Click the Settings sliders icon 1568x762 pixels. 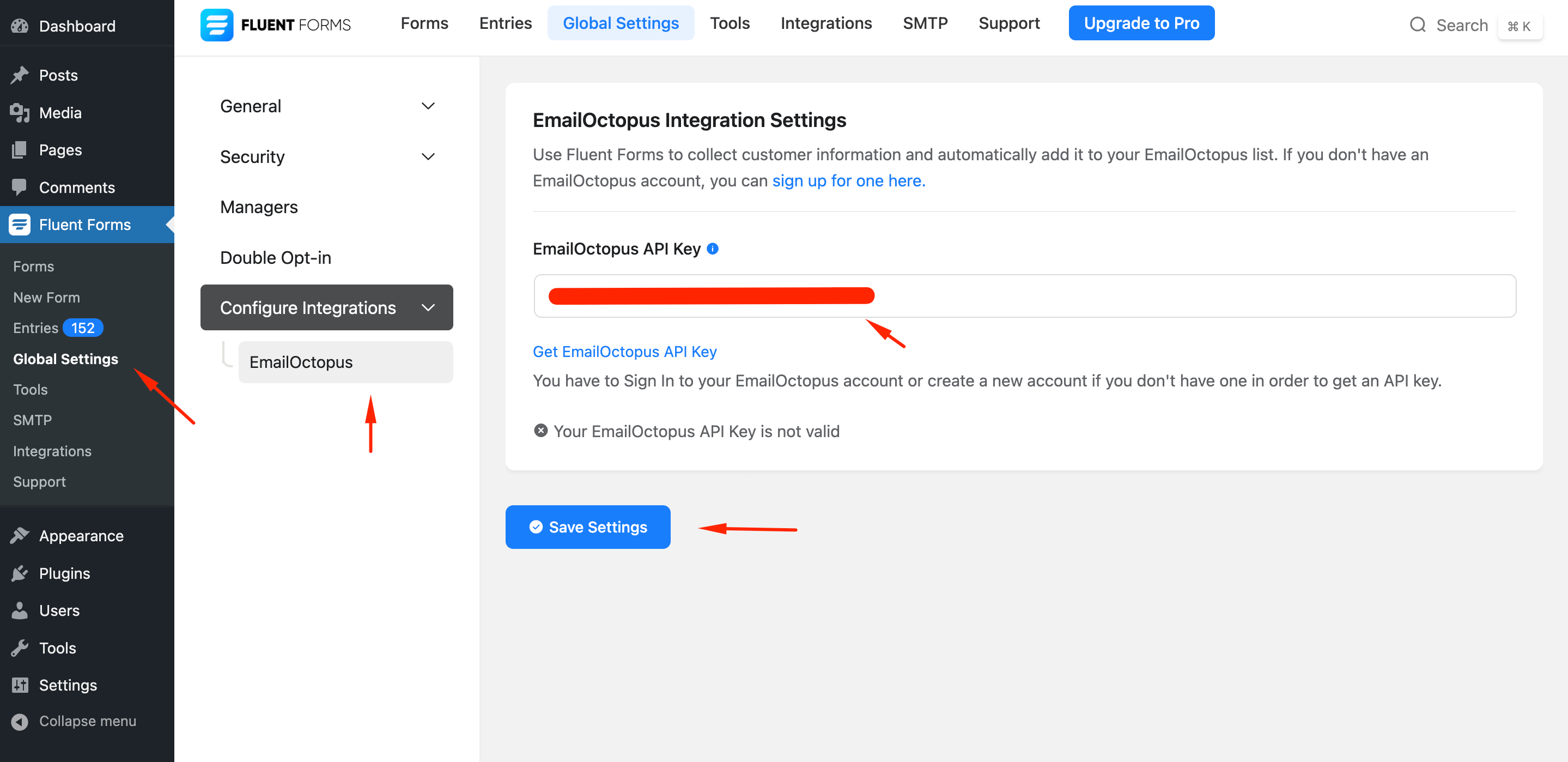pos(20,685)
